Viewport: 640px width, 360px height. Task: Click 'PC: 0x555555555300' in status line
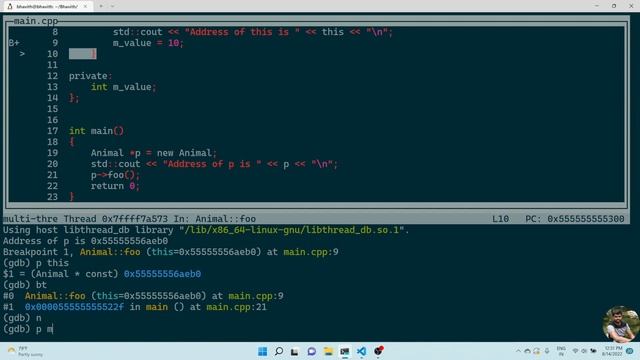pos(575,219)
